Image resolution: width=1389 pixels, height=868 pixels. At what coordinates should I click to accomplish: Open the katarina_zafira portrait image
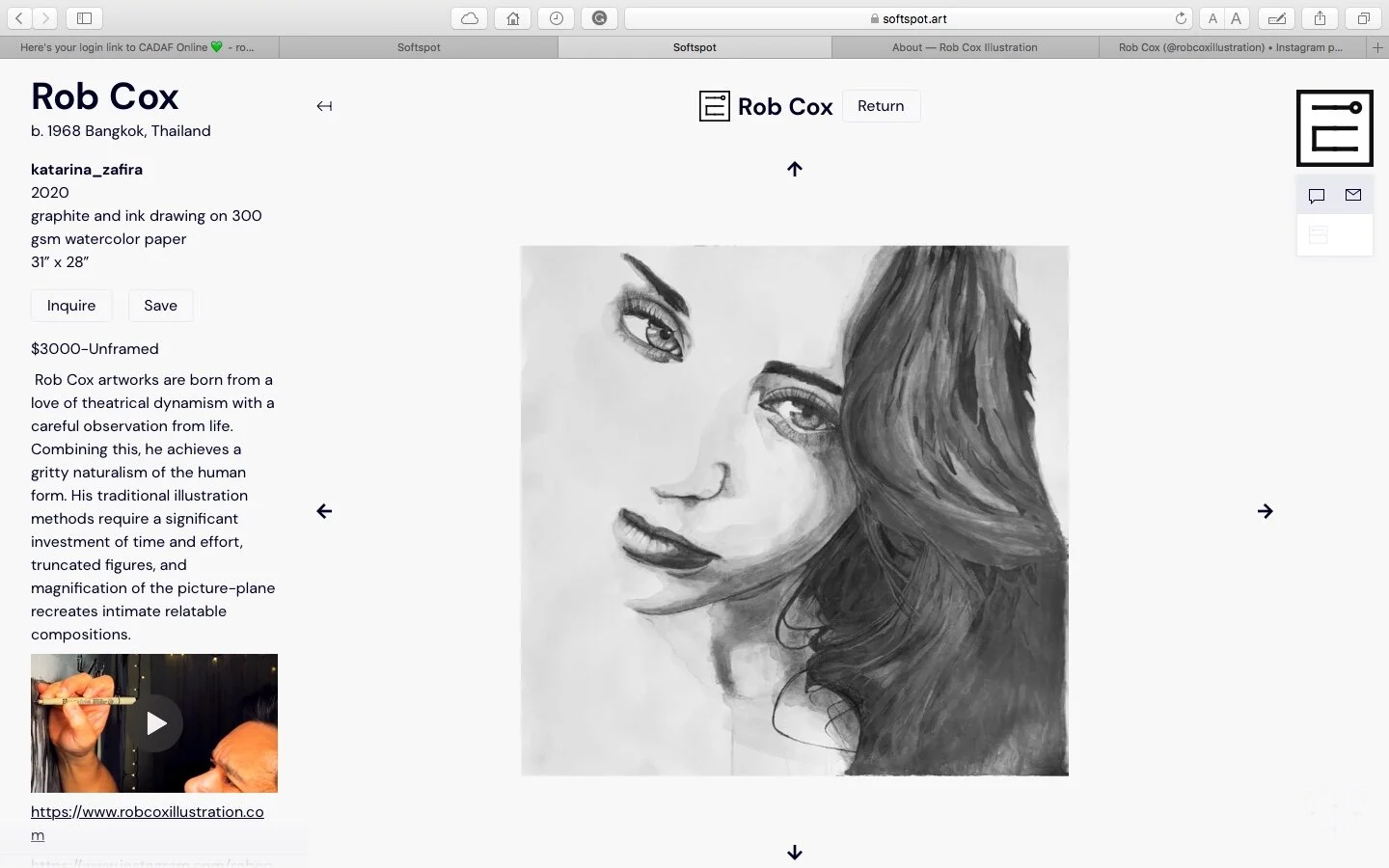(795, 510)
